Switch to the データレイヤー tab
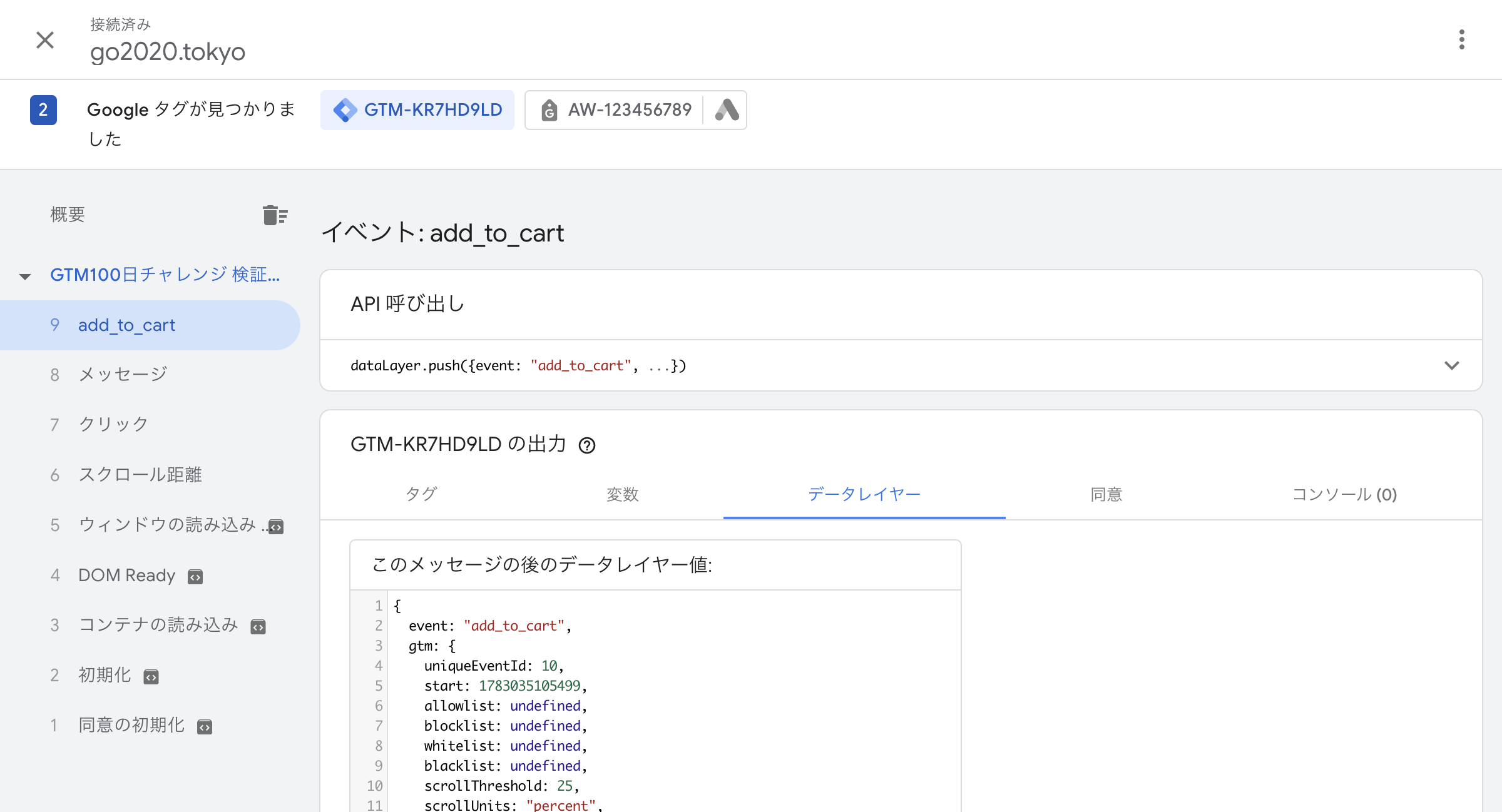The image size is (1502, 812). [864, 494]
